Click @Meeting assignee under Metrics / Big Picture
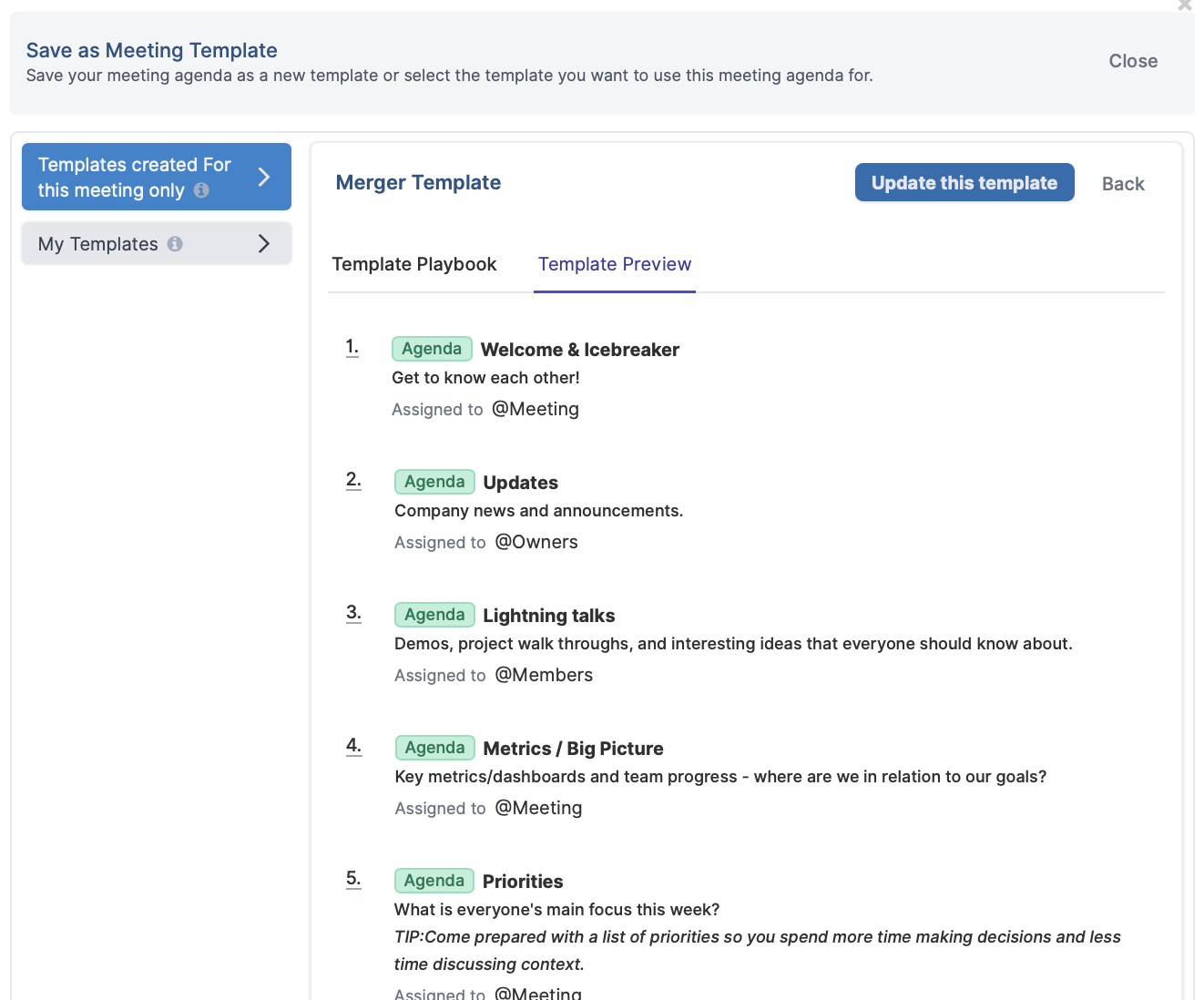Image resolution: width=1204 pixels, height=1000 pixels. pos(538,808)
